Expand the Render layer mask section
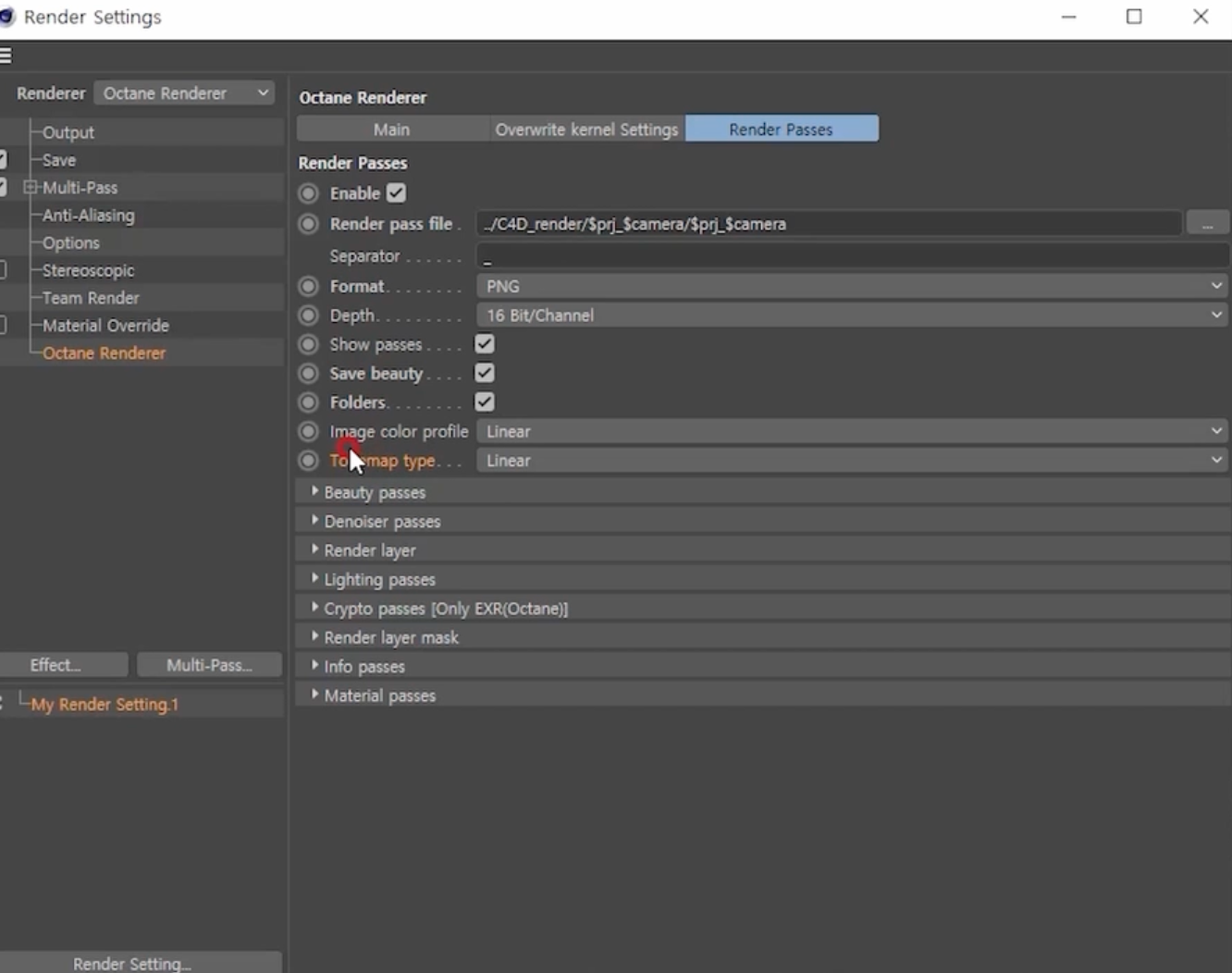Screen dimensions: 1232x973 315,637
